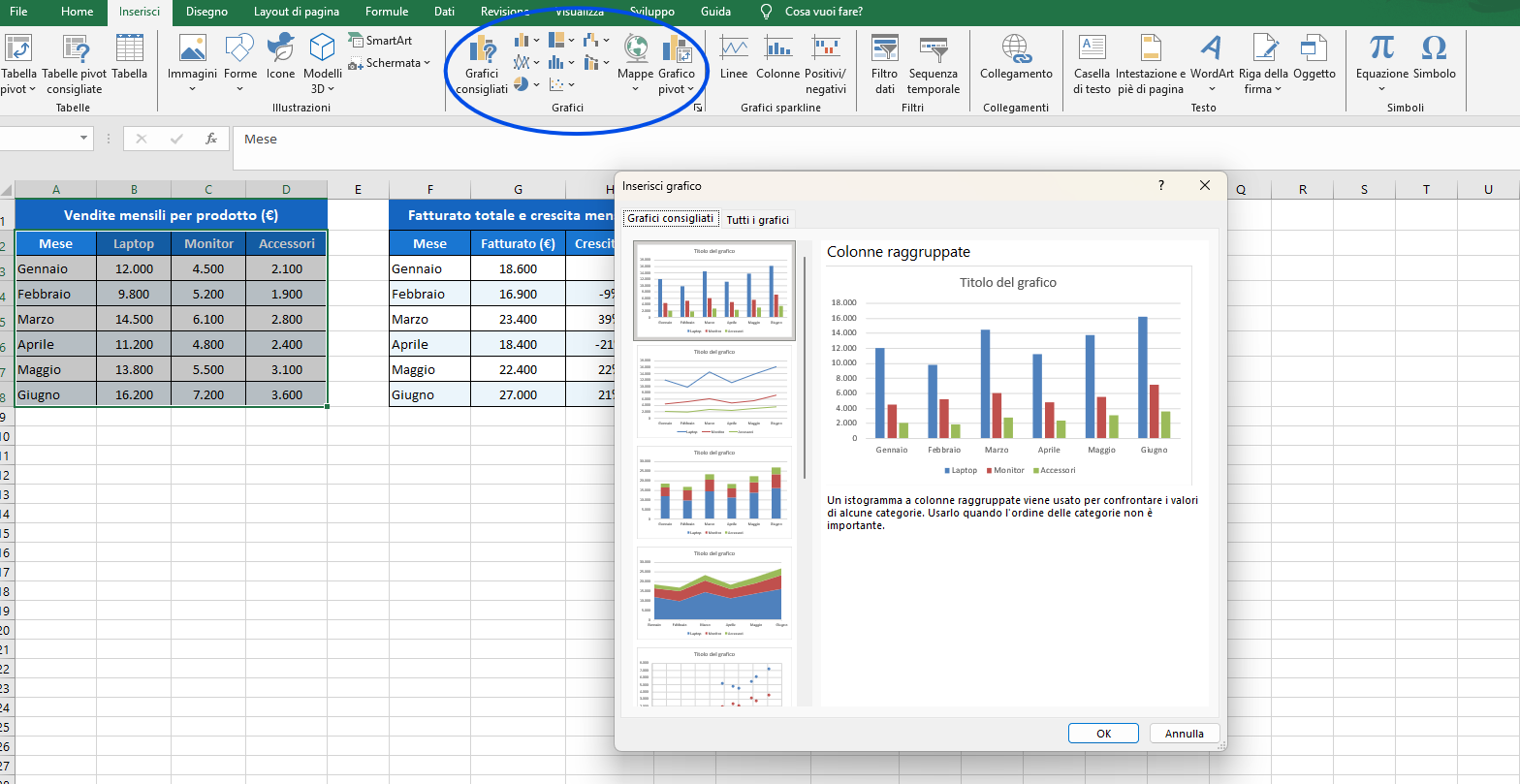This screenshot has height=784, width=1520.
Task: Close the Inserisci grafico dialog
Action: 1205,185
